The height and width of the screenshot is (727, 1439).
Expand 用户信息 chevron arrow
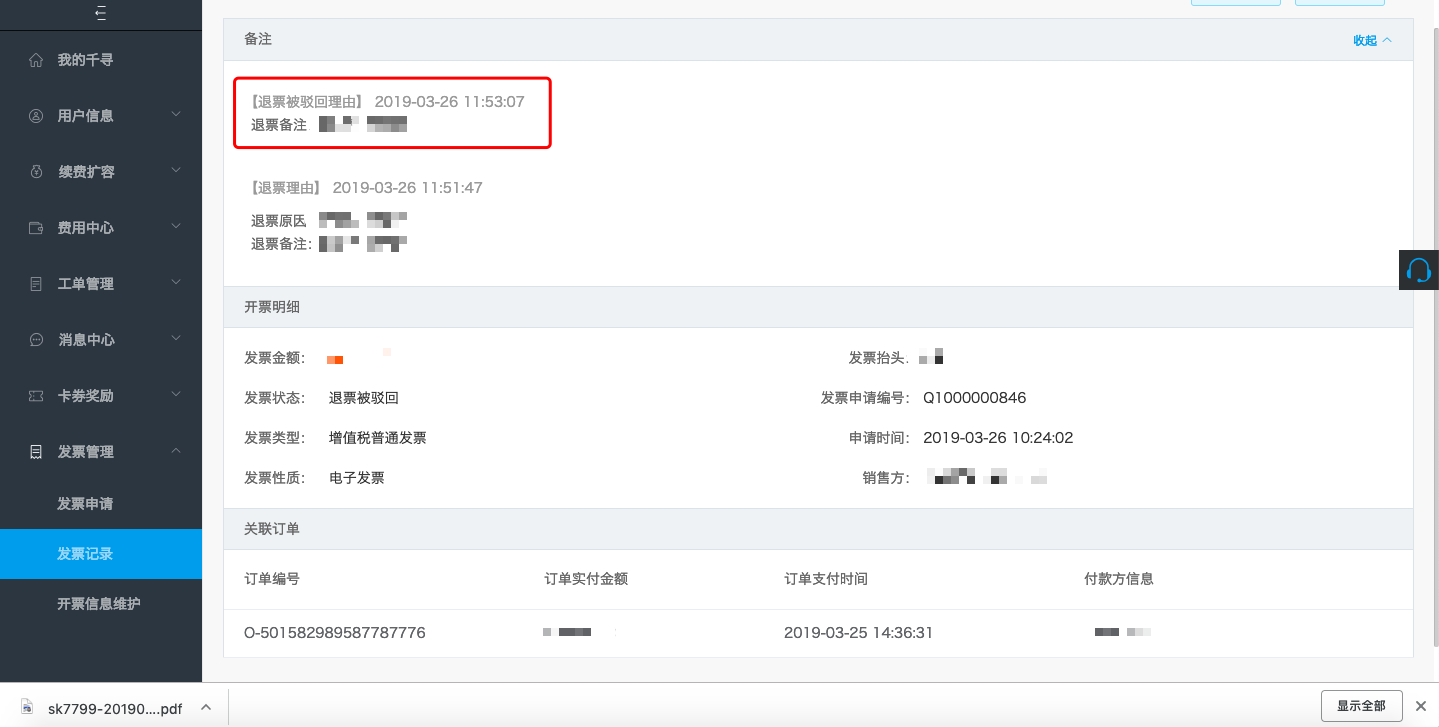pyautogui.click(x=176, y=115)
